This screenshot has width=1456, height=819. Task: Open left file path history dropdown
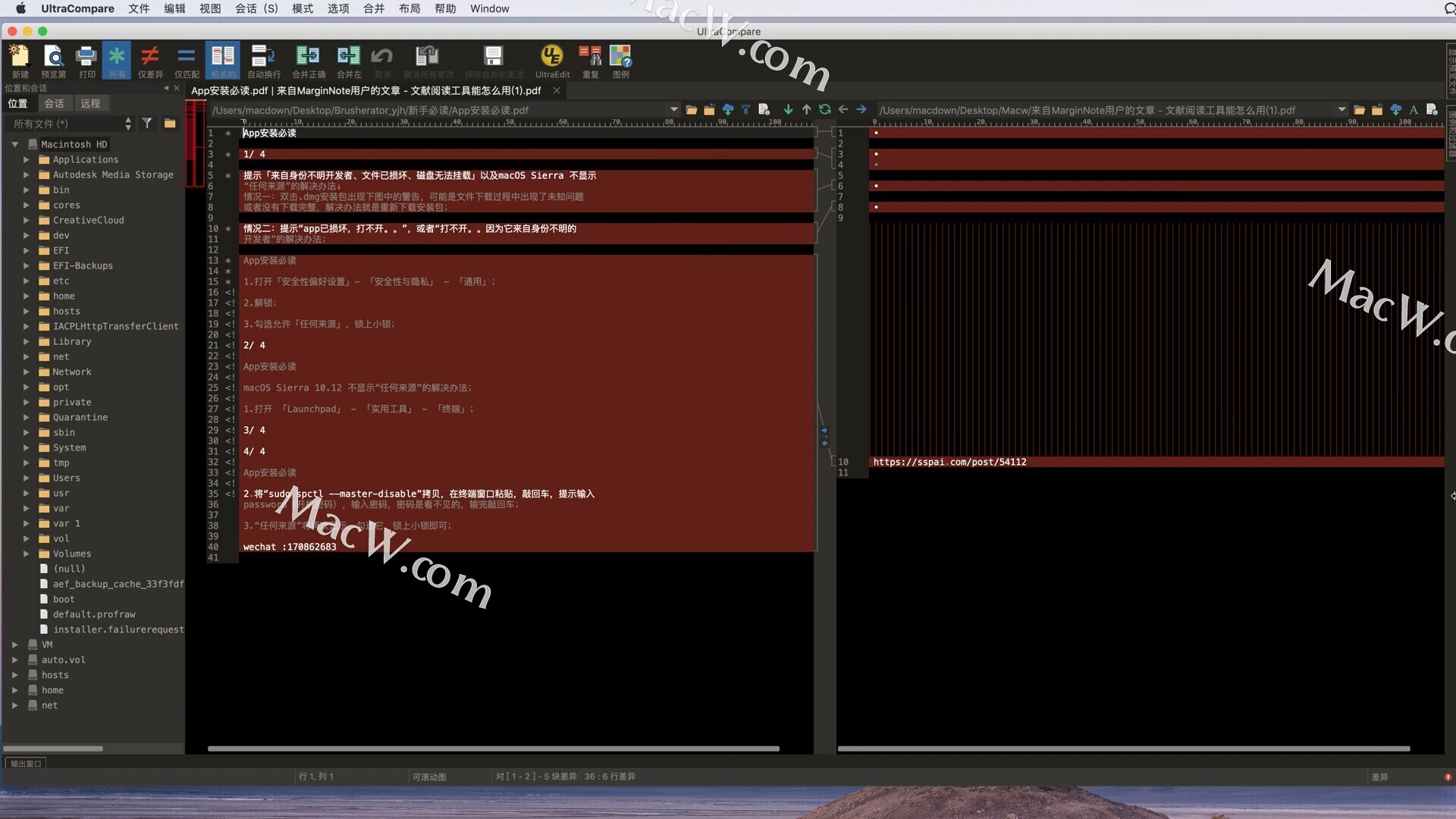point(673,110)
